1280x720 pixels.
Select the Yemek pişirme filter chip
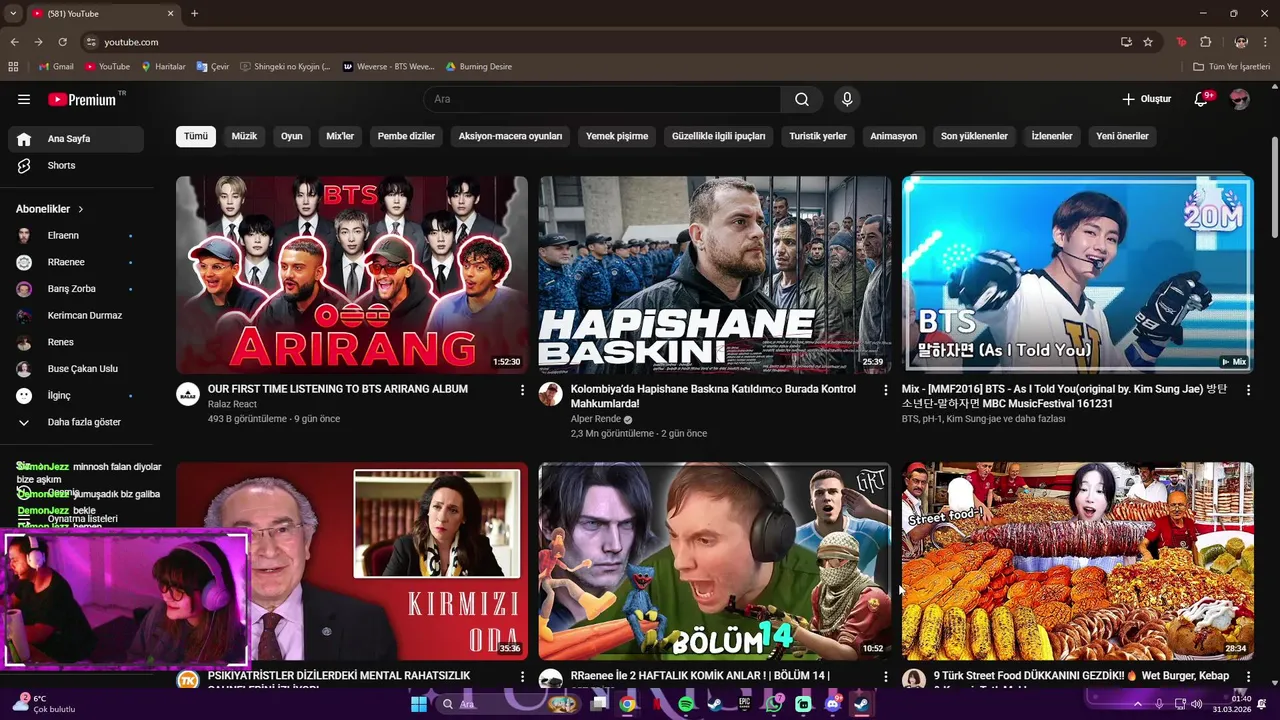617,136
